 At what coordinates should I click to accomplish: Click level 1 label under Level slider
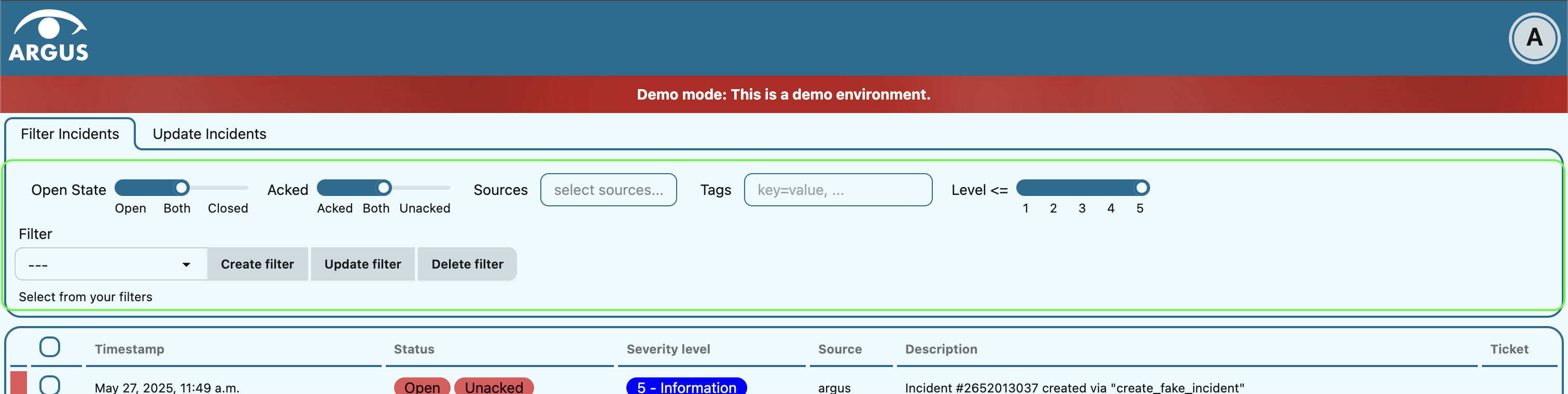click(x=1026, y=208)
